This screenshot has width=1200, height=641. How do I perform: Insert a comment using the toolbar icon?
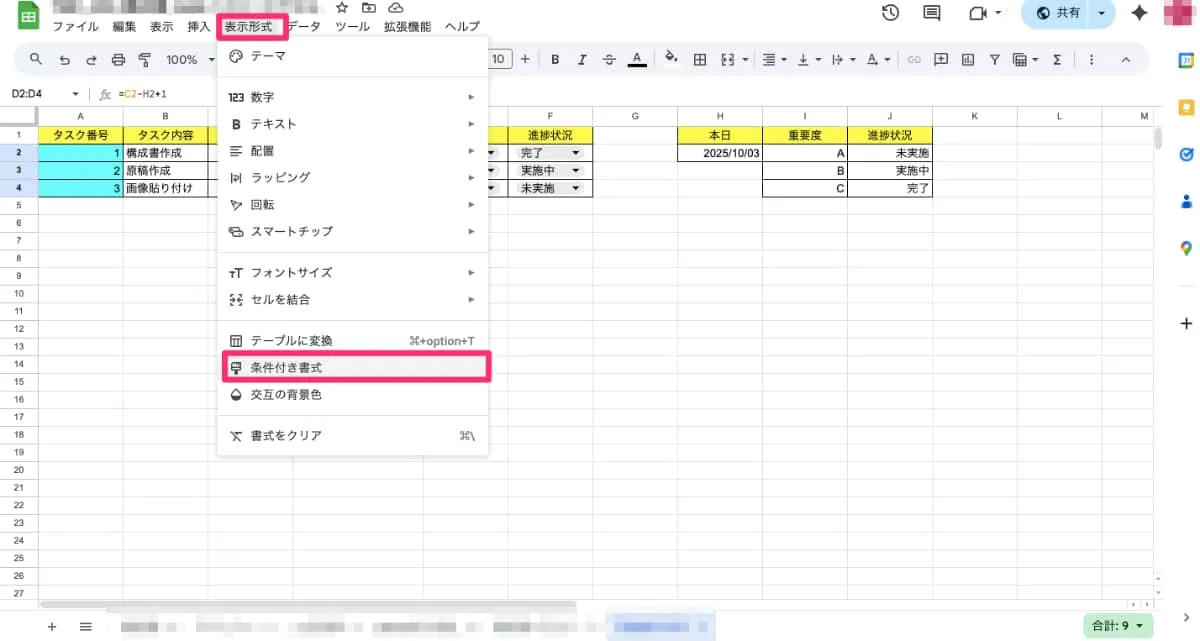pyautogui.click(x=940, y=59)
